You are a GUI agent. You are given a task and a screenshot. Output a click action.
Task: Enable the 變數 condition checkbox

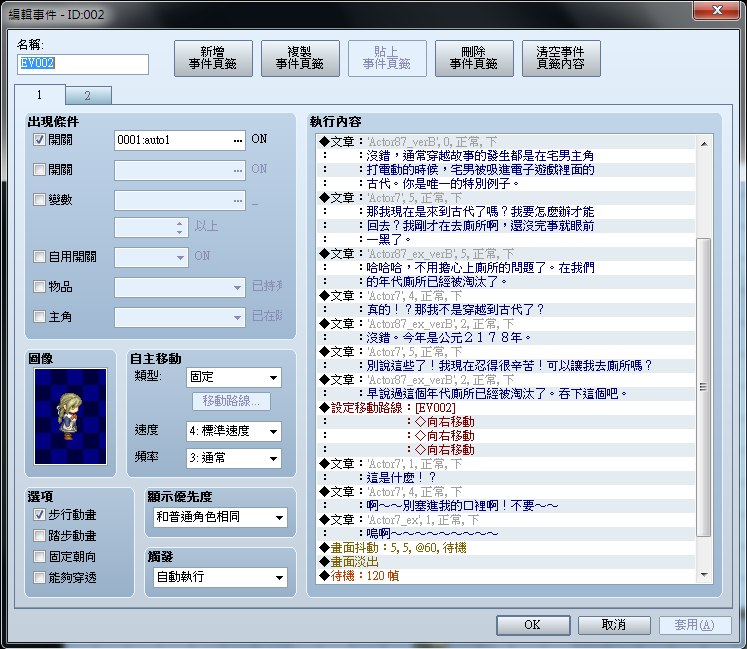[39, 200]
